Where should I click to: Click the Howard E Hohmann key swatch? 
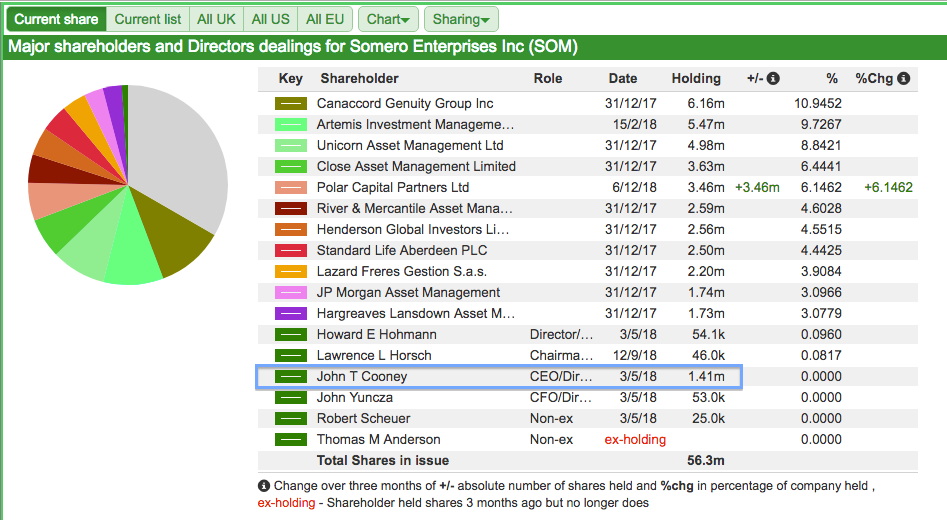(291, 335)
